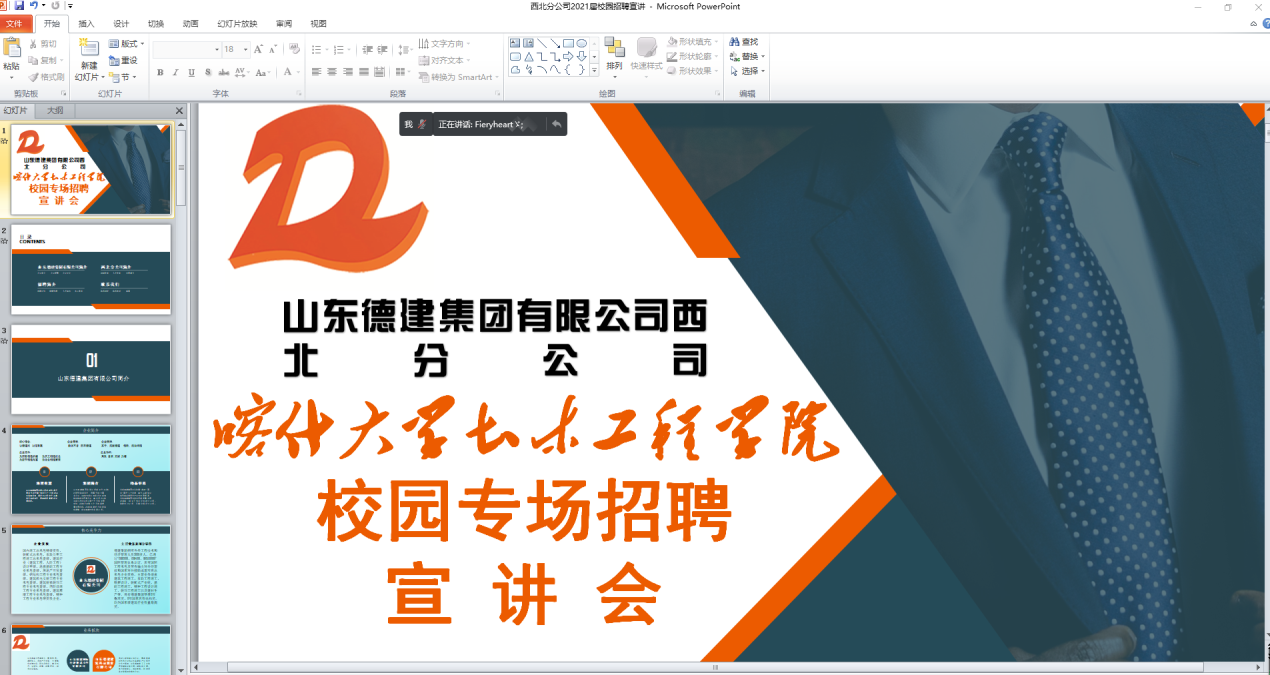
Task: Decrease list indent level
Action: click(368, 49)
